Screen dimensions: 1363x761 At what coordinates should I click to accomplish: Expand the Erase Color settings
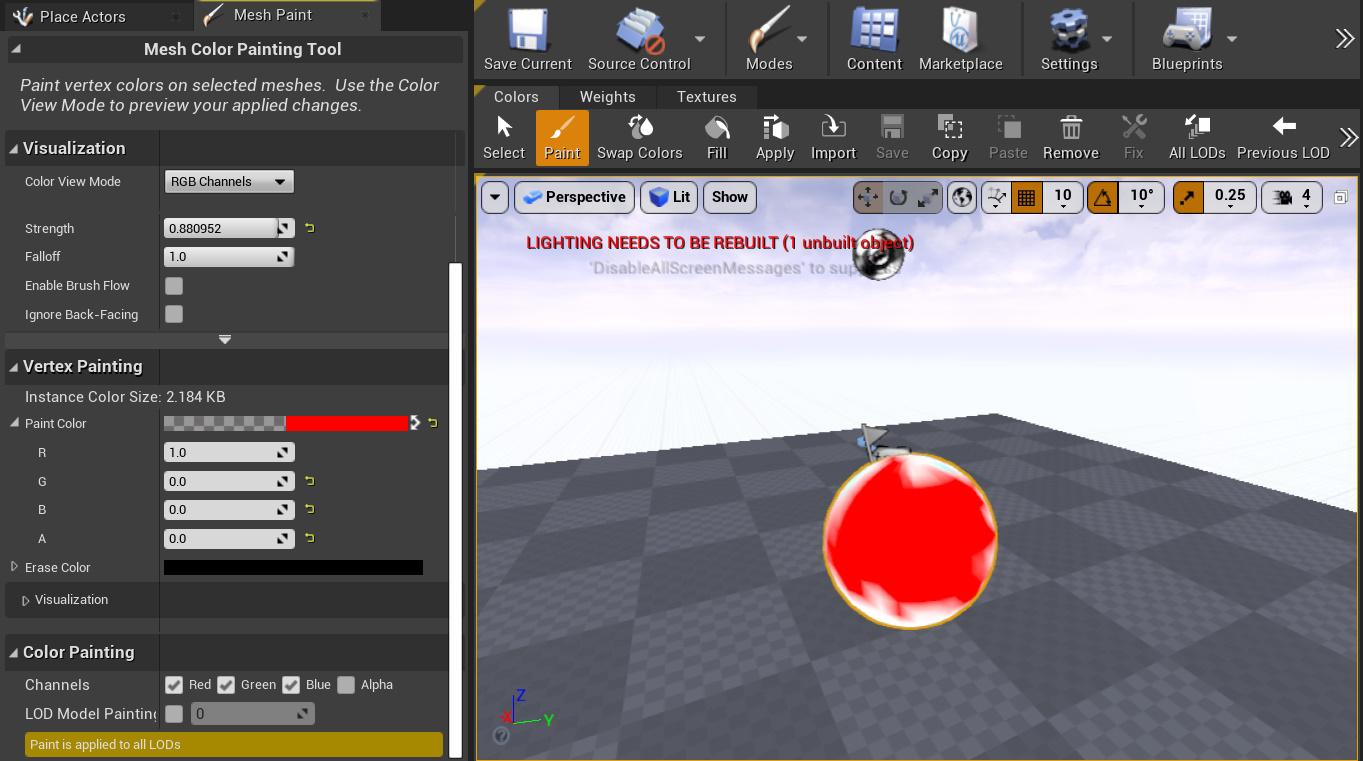coord(13,567)
